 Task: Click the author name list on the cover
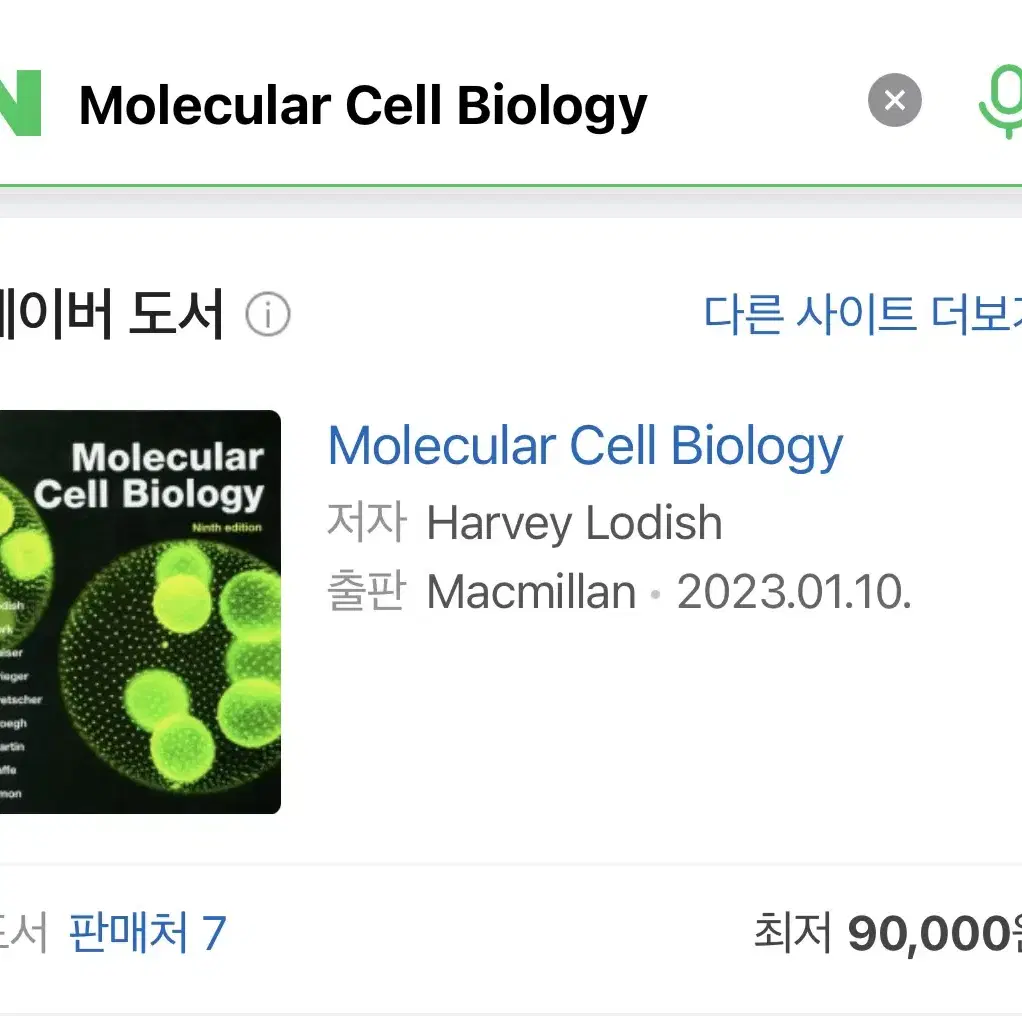20,699
